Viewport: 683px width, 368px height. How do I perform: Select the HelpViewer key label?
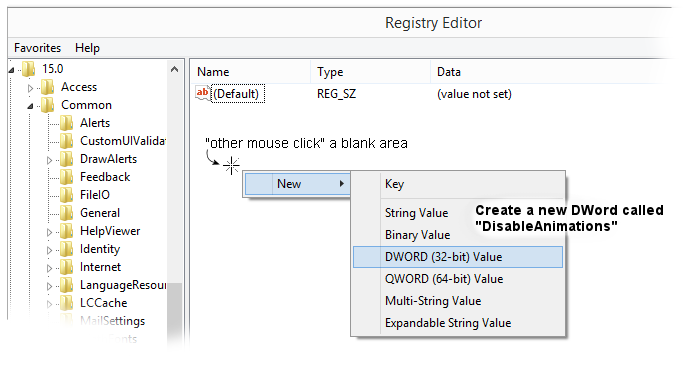[x=110, y=231]
